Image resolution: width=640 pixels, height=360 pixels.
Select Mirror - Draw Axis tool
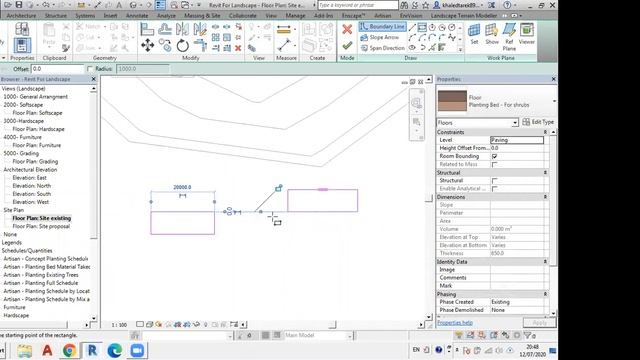[x=200, y=29]
